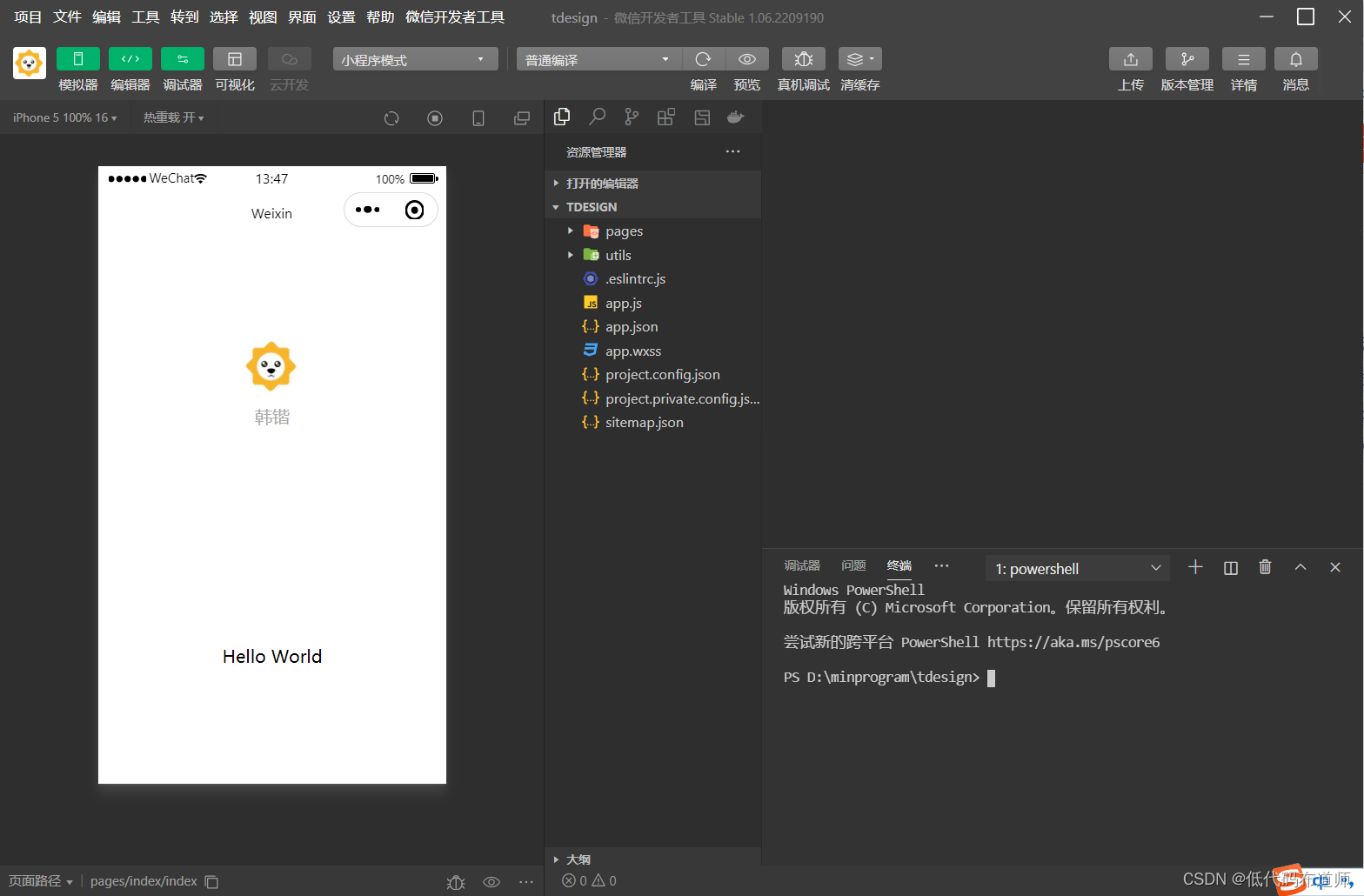Open the source control branch icon
The width and height of the screenshot is (1364, 896).
pos(632,117)
